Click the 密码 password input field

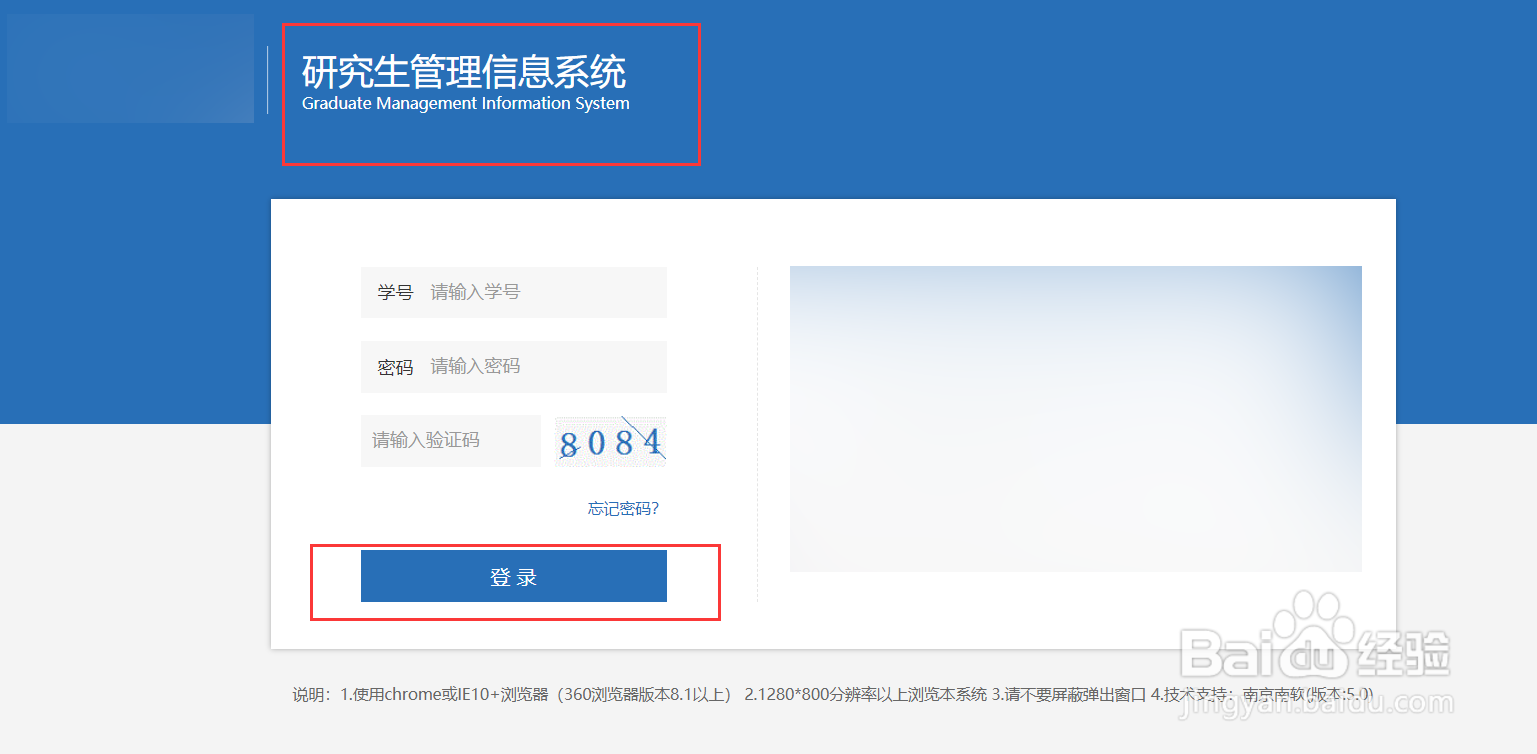pyautogui.click(x=545, y=366)
